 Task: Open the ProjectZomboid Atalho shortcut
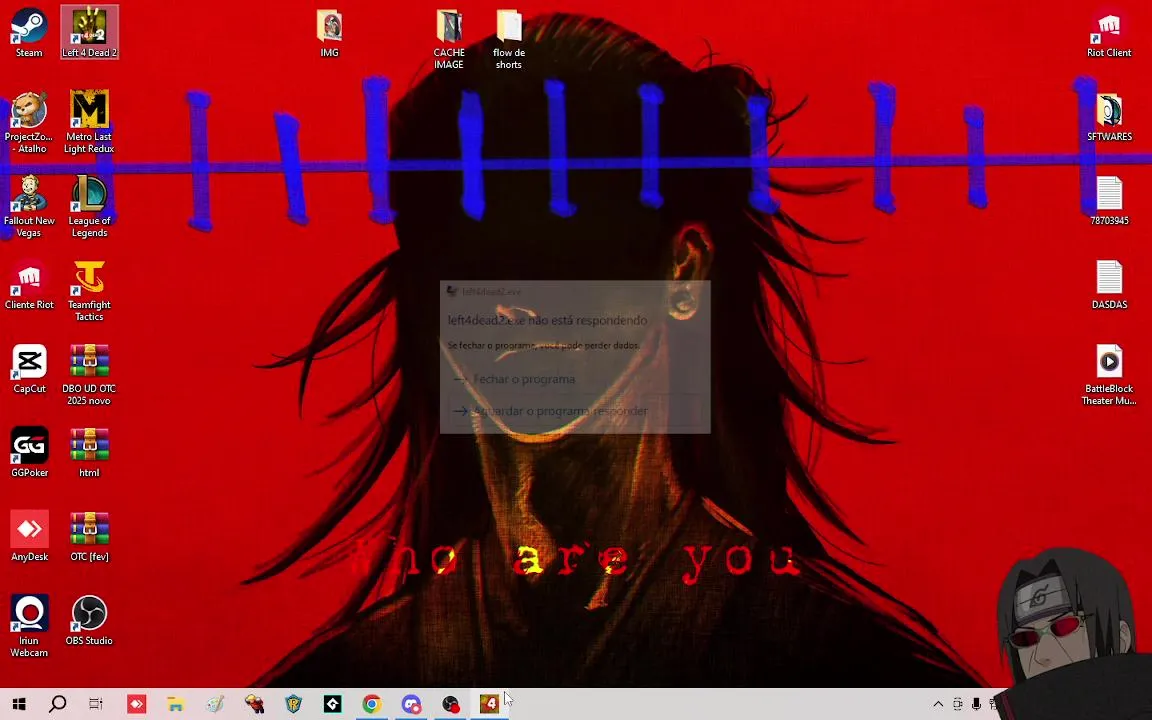[29, 122]
